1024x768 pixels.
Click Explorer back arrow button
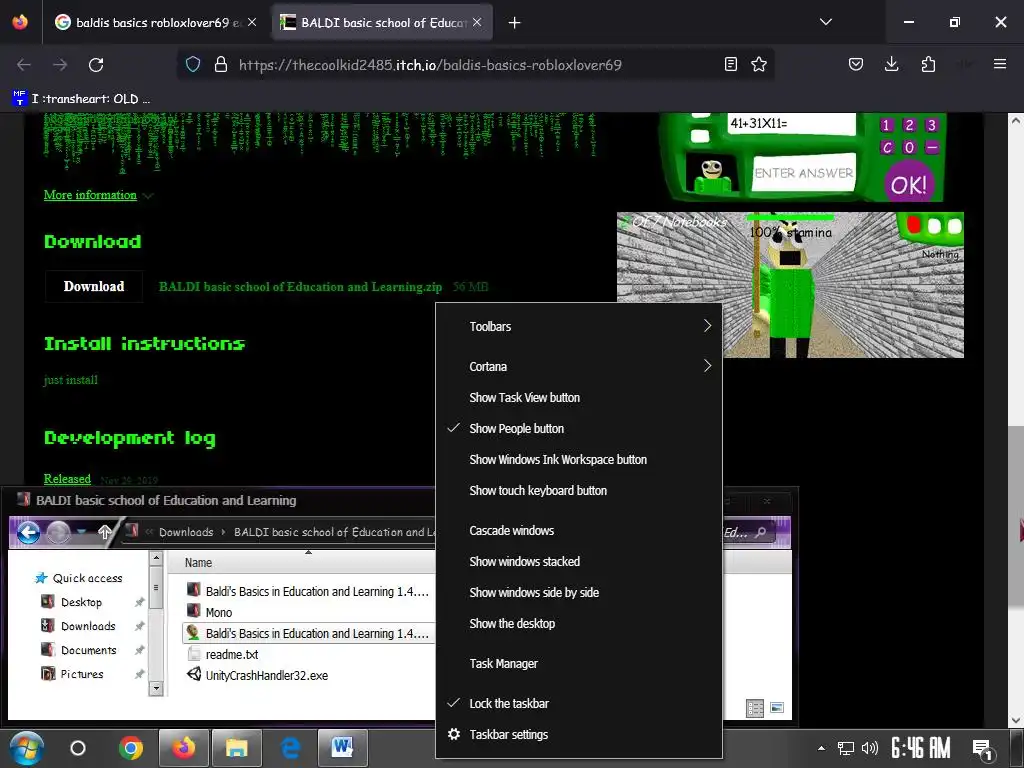coord(28,533)
